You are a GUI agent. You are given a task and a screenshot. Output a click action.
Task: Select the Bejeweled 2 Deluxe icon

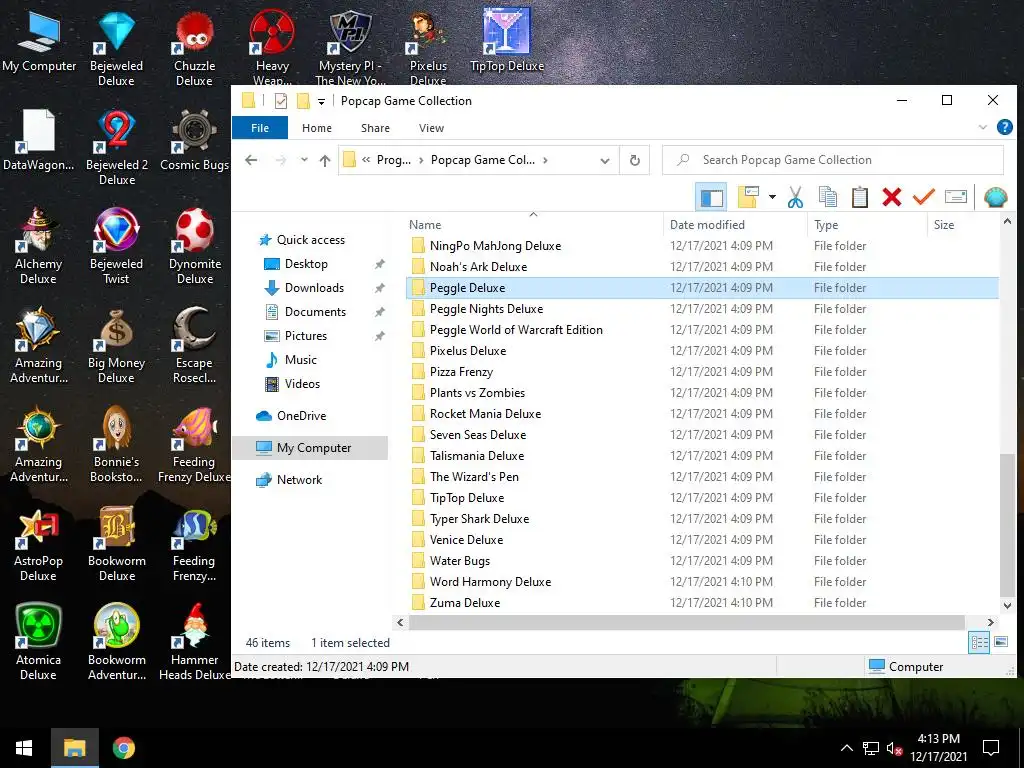[117, 148]
